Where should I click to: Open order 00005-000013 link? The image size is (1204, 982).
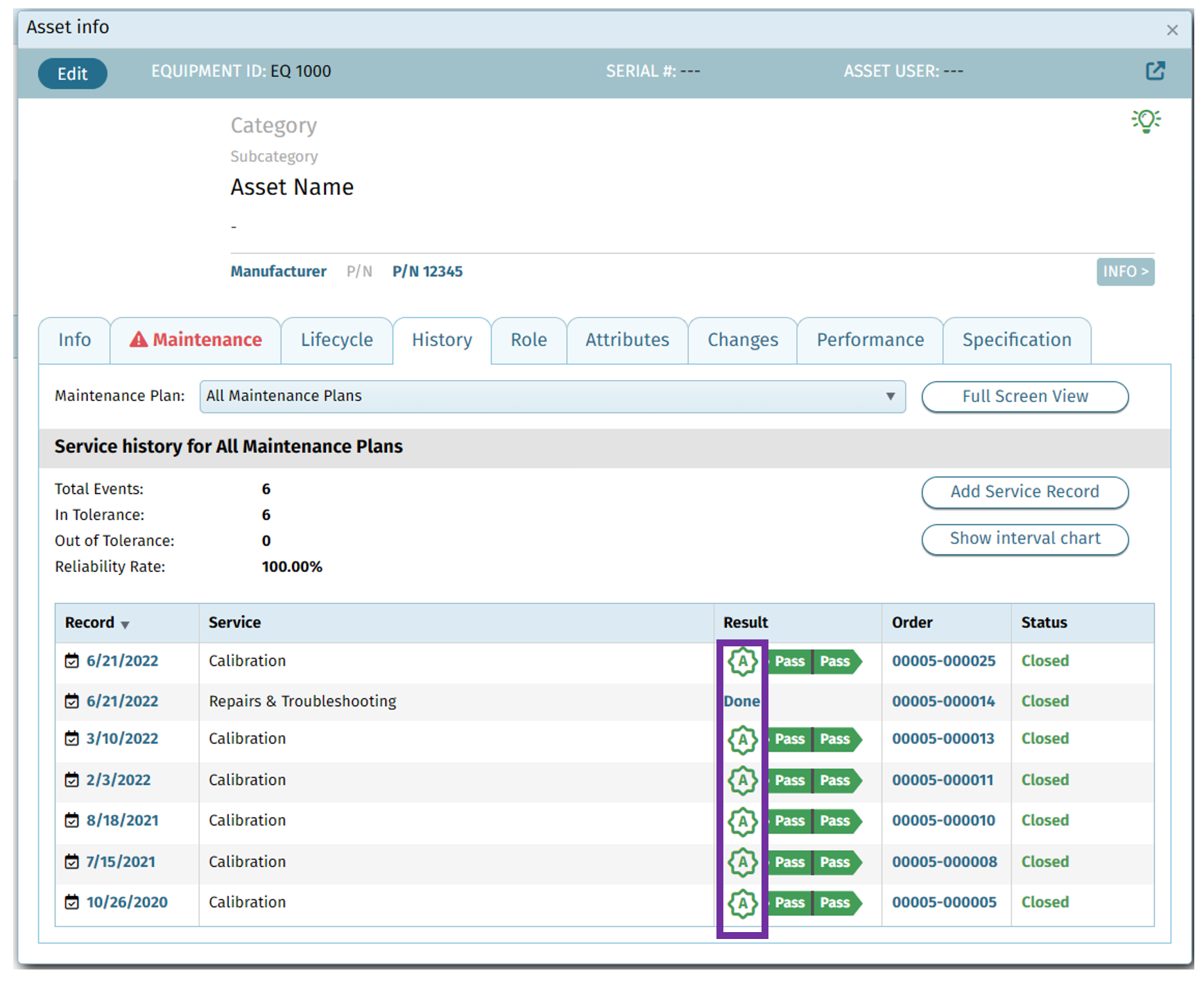(943, 739)
